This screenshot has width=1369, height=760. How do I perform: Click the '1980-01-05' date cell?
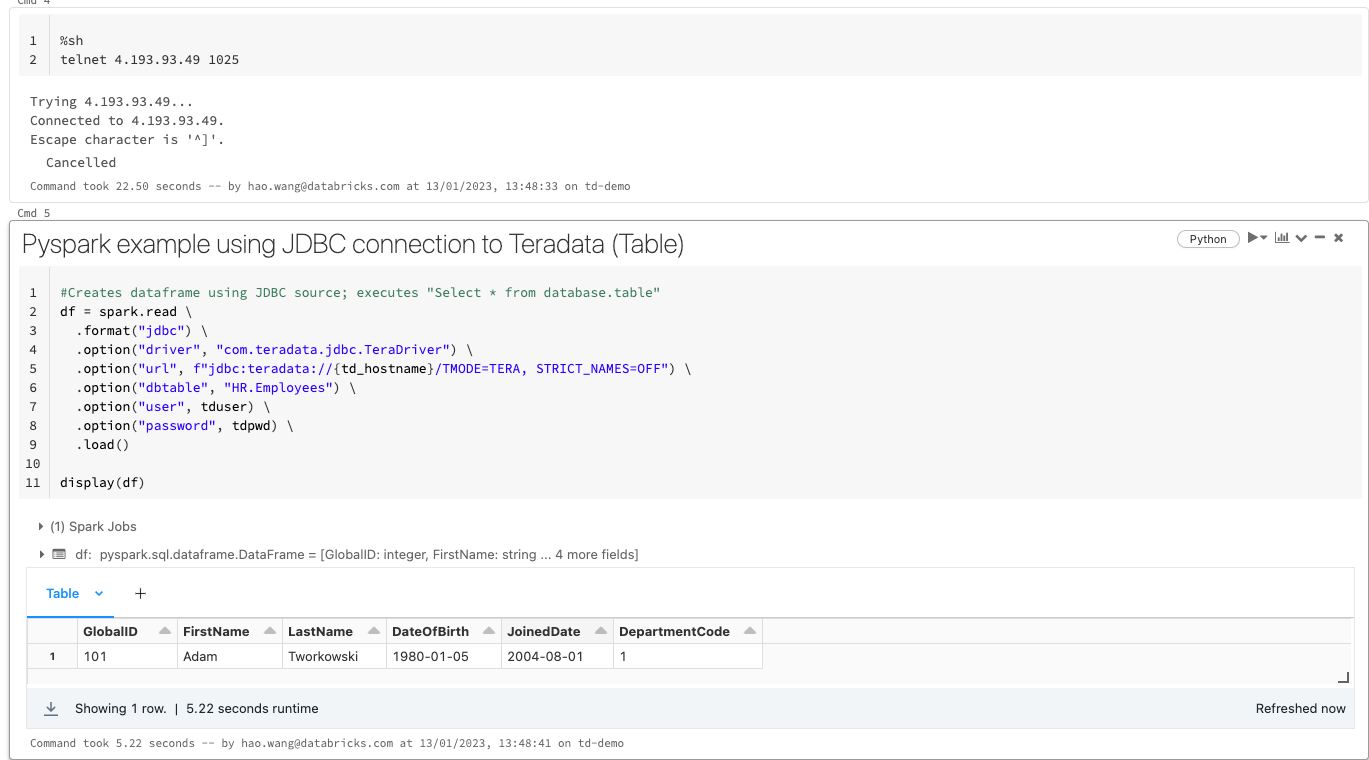click(x=443, y=656)
